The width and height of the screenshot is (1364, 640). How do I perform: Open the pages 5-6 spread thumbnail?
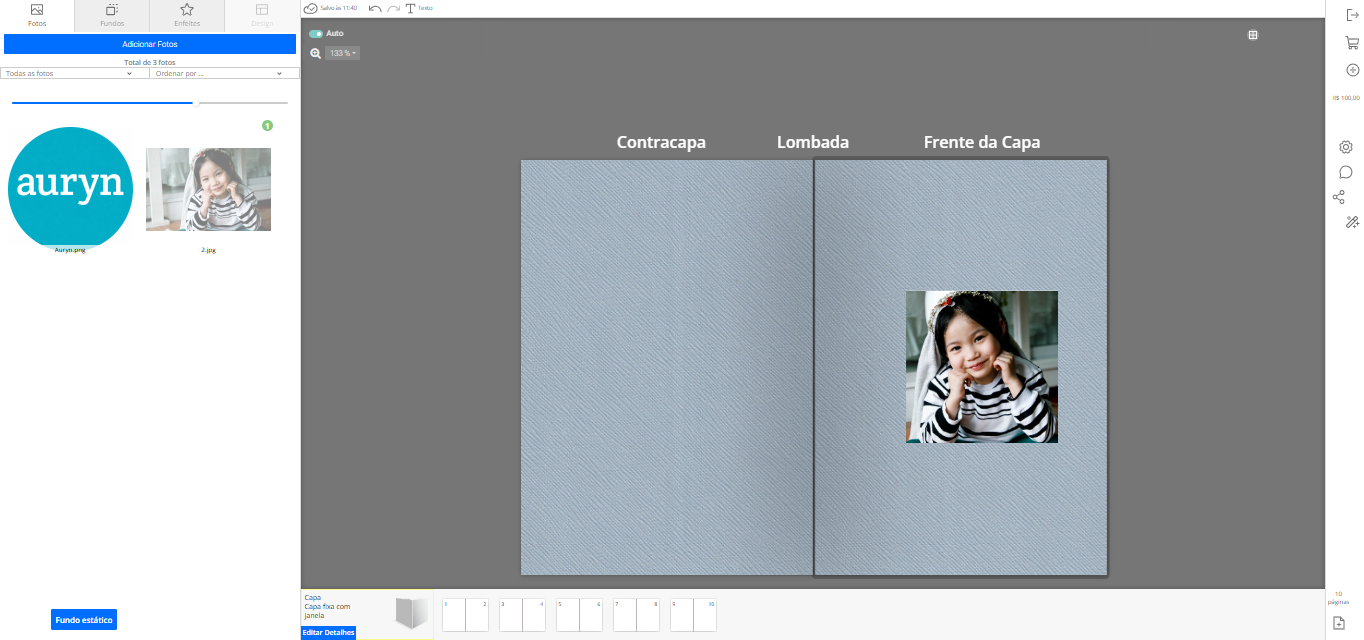(x=579, y=615)
